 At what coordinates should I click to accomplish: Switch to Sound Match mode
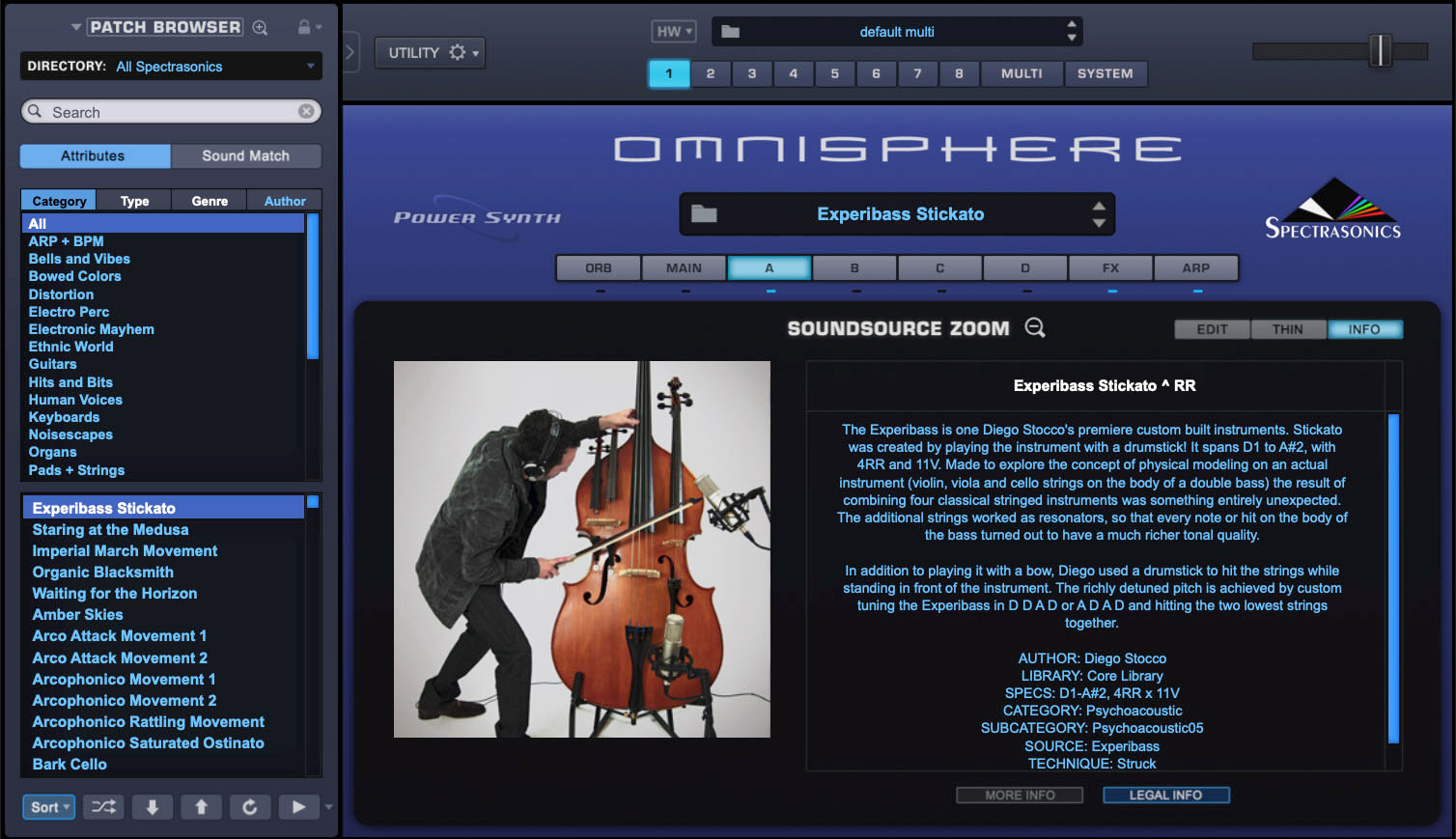coord(246,155)
